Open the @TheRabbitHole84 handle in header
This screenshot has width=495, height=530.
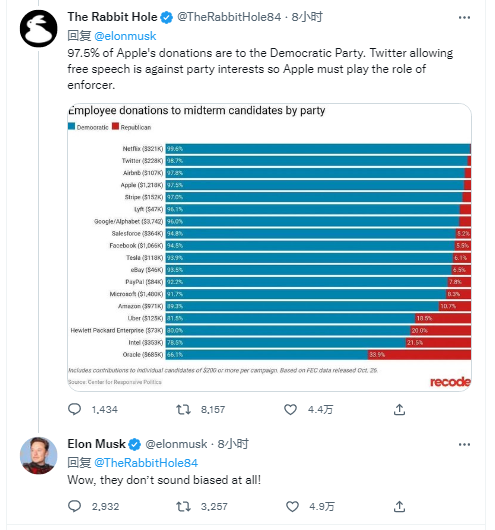[229, 17]
